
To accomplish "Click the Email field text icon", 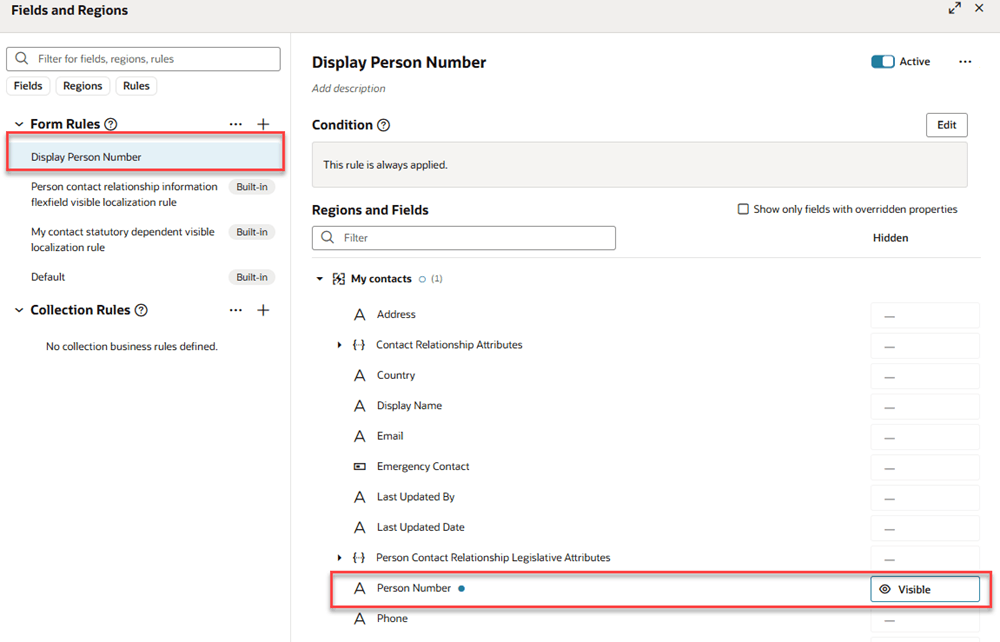I will pyautogui.click(x=360, y=436).
